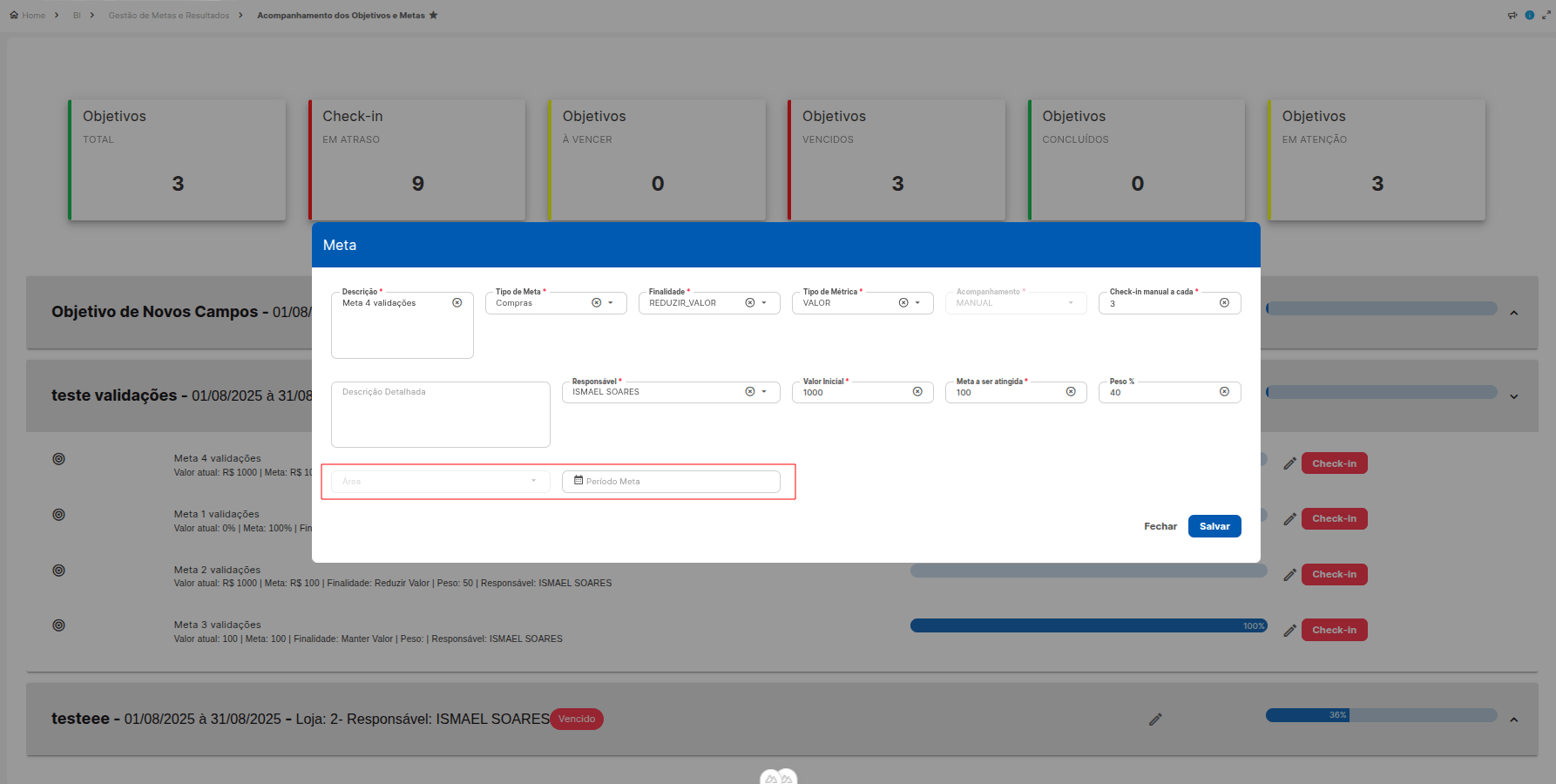Screen dimensions: 1556x784
Task: Click the Objetivos Concluídos card
Action: tap(1136, 159)
